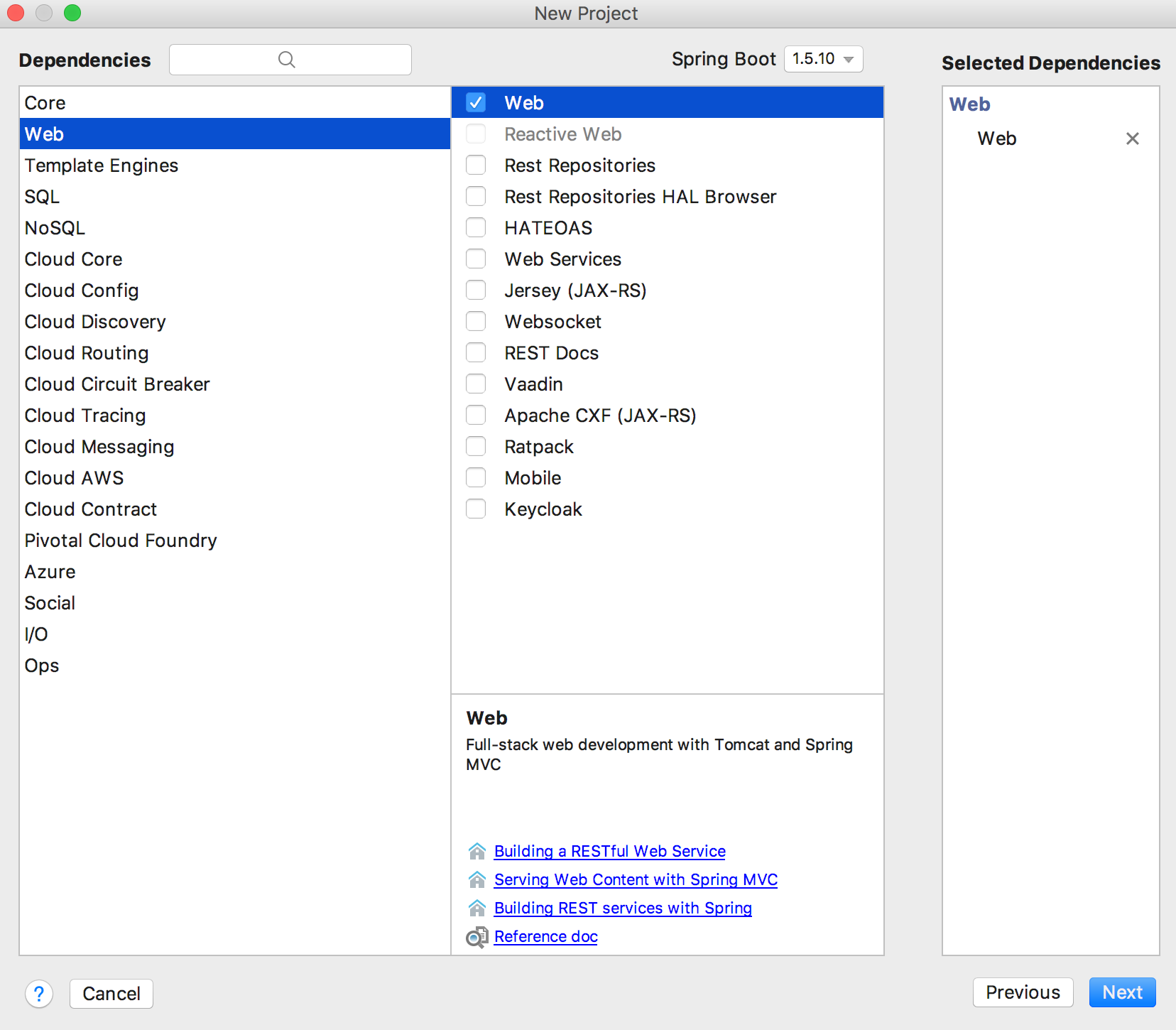
Task: Open Building REST services with Spring link
Action: pos(623,908)
